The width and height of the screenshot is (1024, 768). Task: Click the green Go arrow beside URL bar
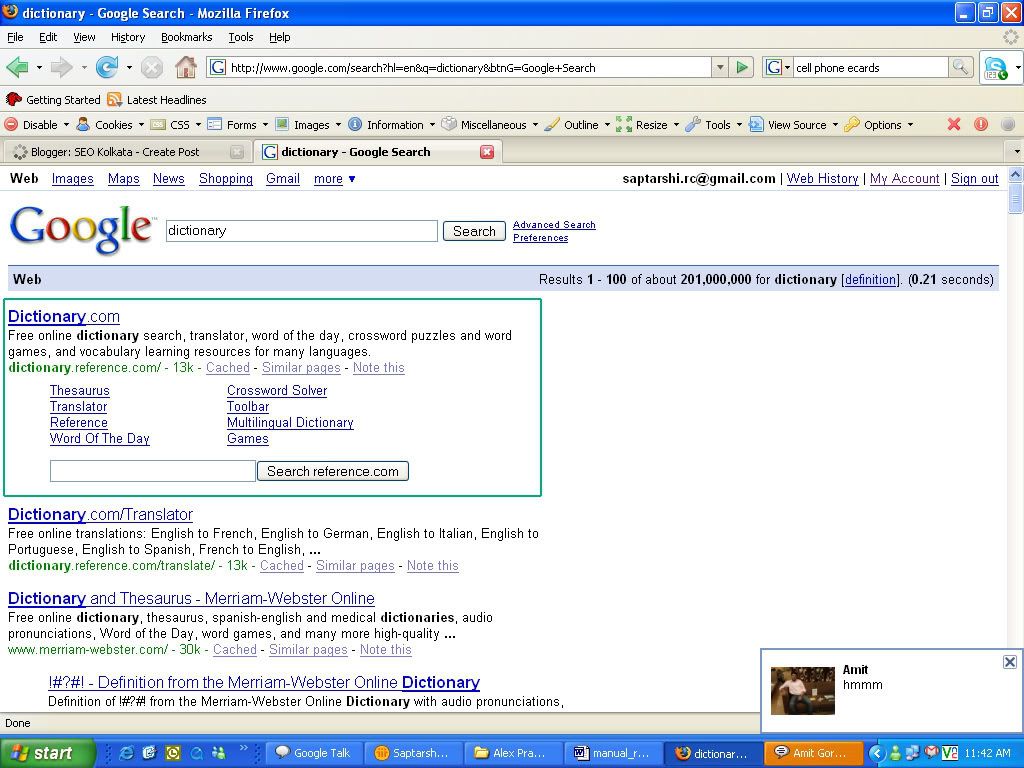tap(742, 68)
